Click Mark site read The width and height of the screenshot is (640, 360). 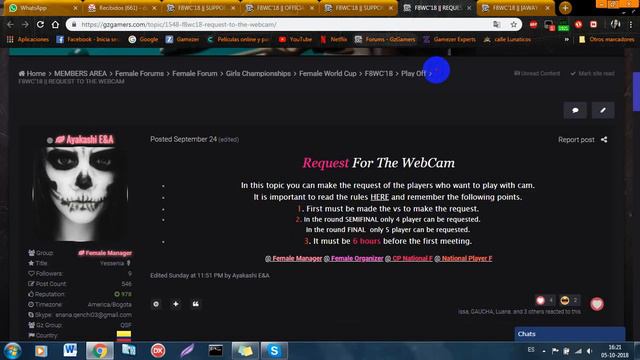(x=592, y=73)
